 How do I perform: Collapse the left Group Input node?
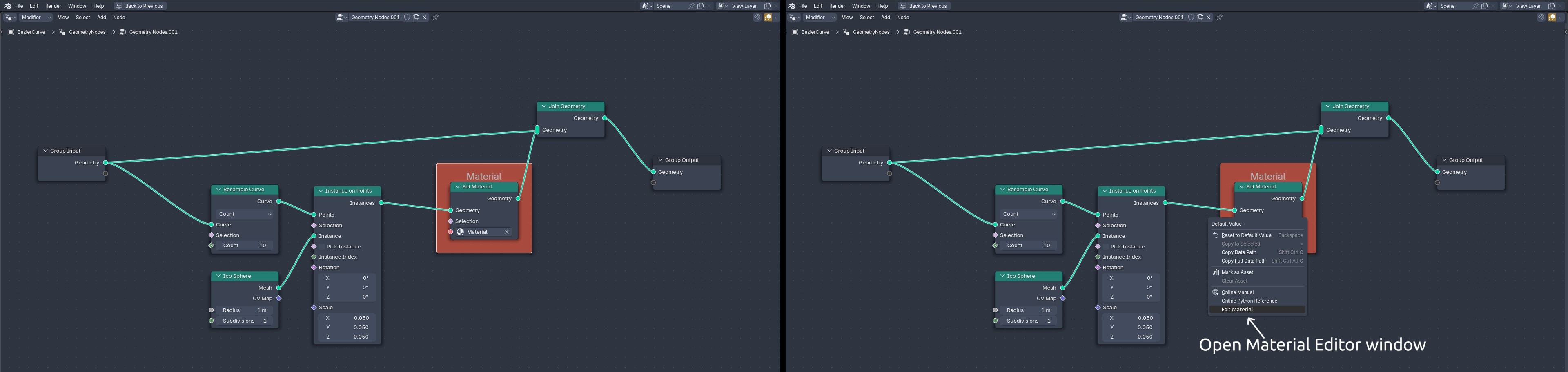coord(45,151)
